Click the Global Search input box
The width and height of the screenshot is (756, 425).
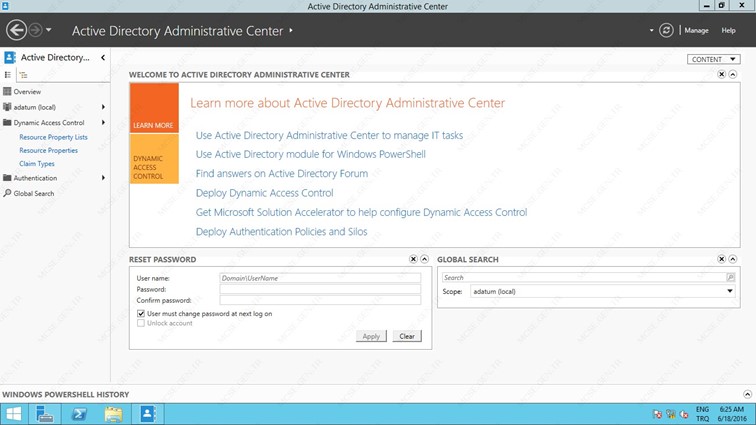(x=584, y=277)
